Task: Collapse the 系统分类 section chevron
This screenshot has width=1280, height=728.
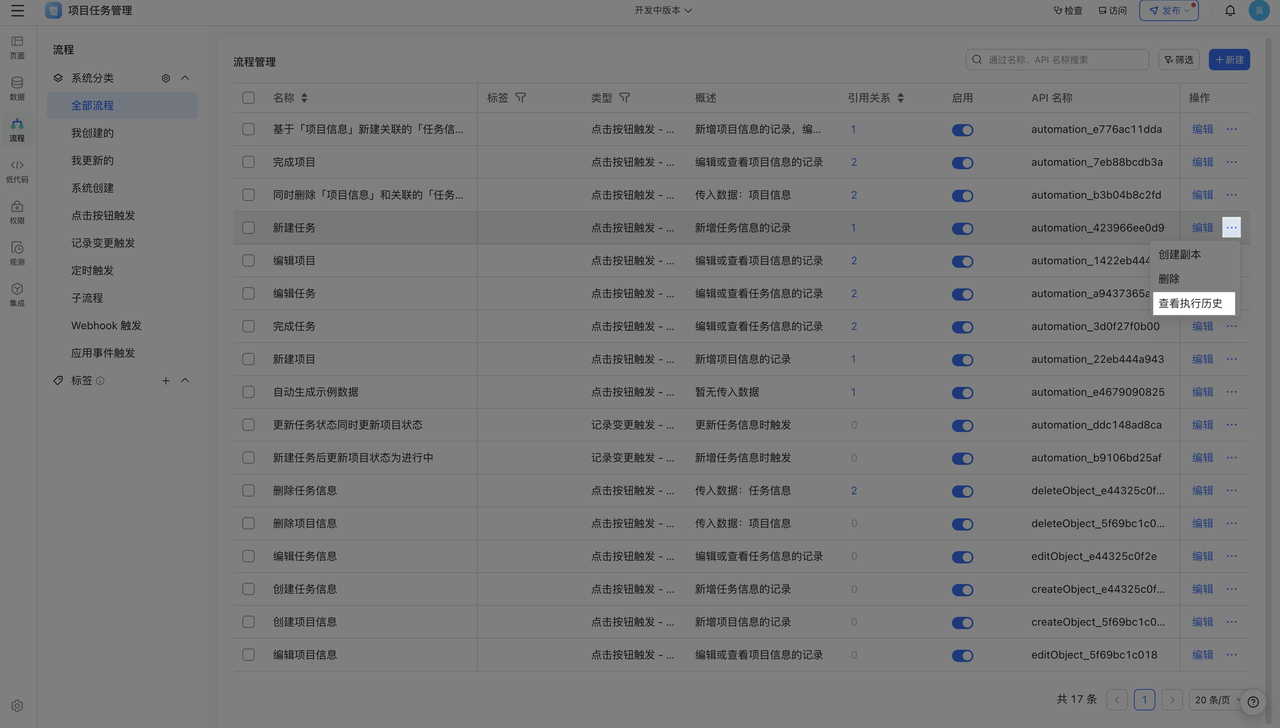Action: tap(185, 78)
